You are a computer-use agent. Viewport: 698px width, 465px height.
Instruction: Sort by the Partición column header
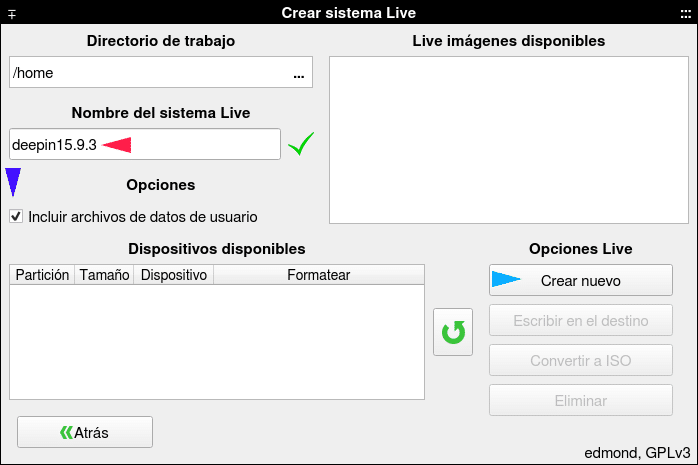[x=42, y=275]
